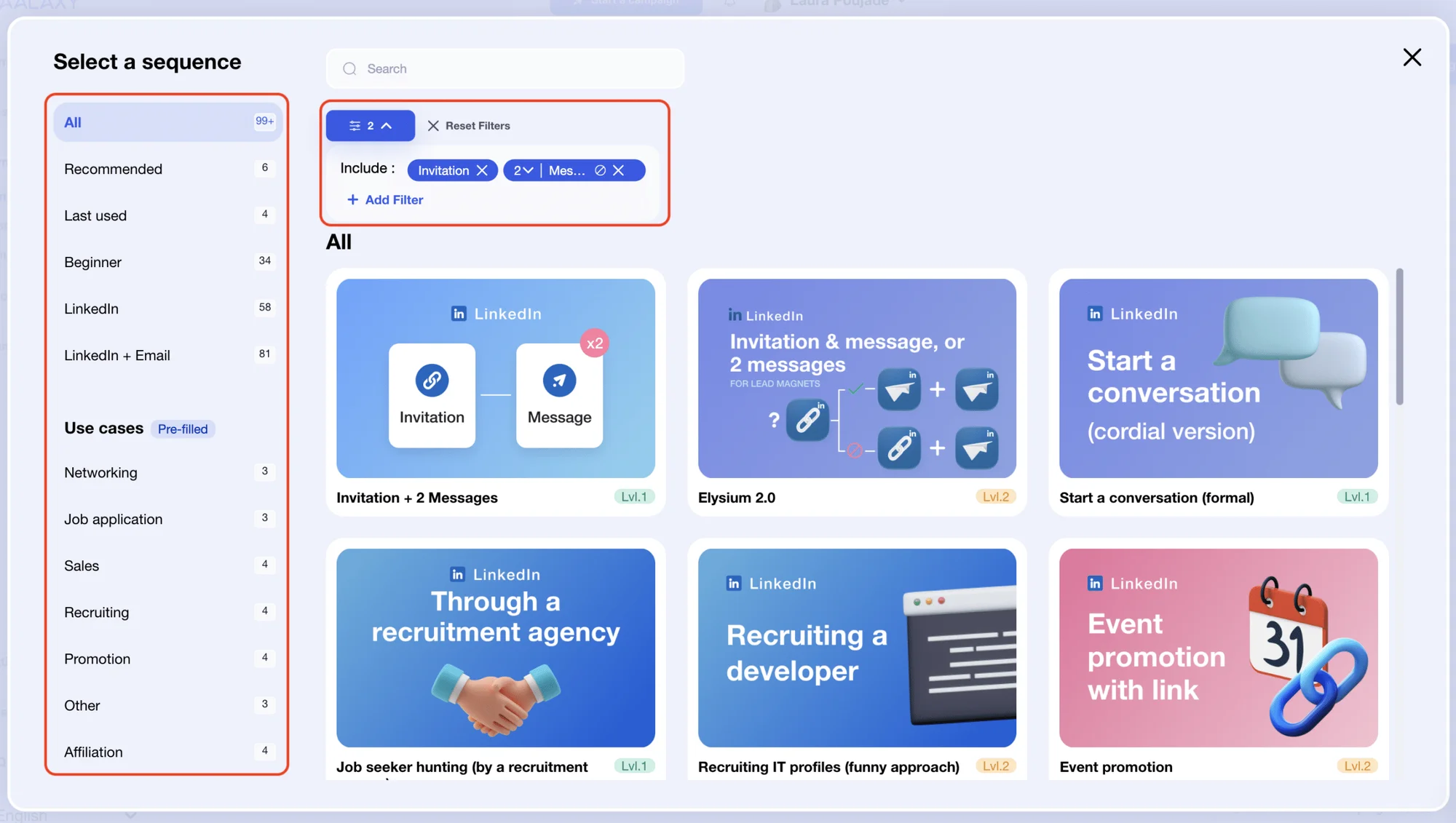This screenshot has height=823, width=1456.
Task: Click the Lvl.2 badge of Event promotion
Action: point(1357,766)
